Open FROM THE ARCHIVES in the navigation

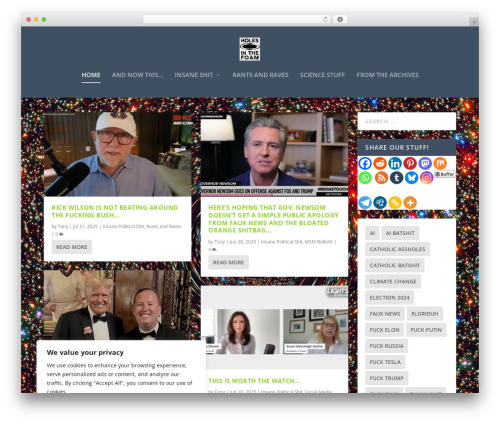[x=387, y=75]
